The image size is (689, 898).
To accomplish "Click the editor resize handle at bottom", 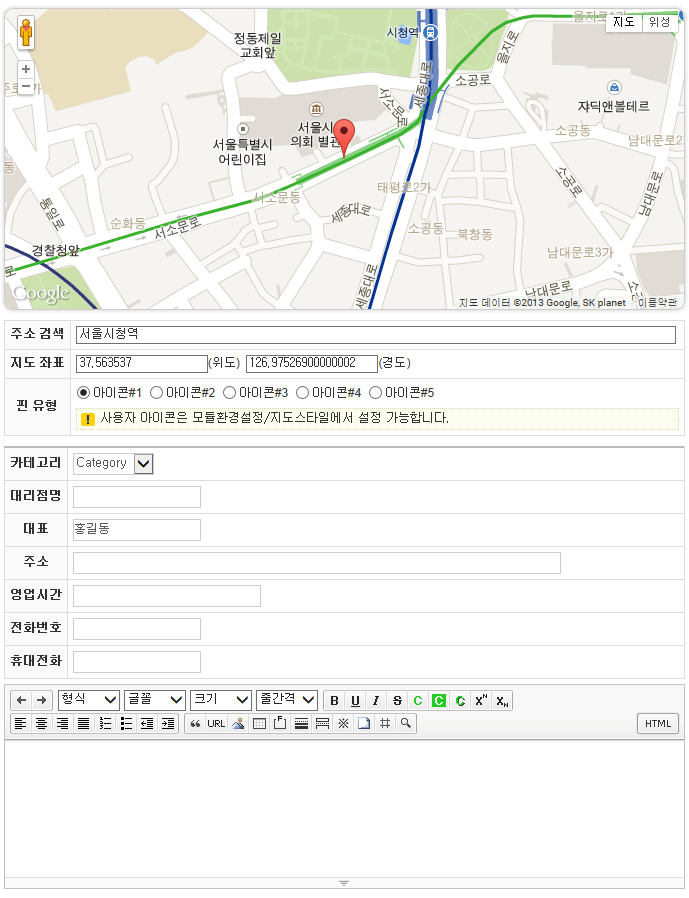I will (344, 883).
